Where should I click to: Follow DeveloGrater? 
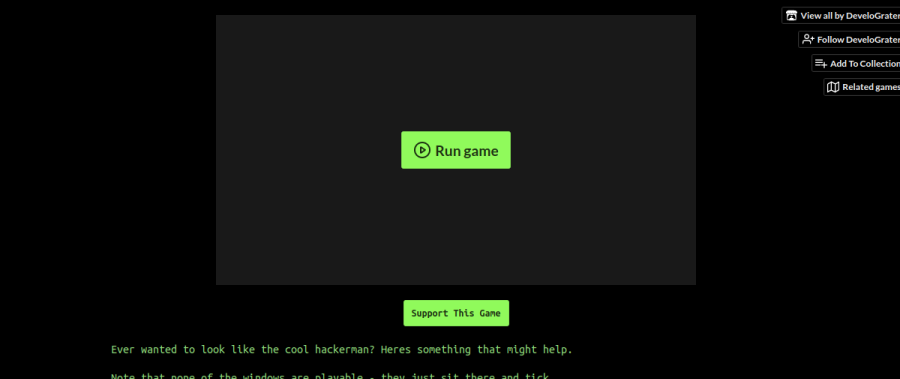(x=850, y=40)
